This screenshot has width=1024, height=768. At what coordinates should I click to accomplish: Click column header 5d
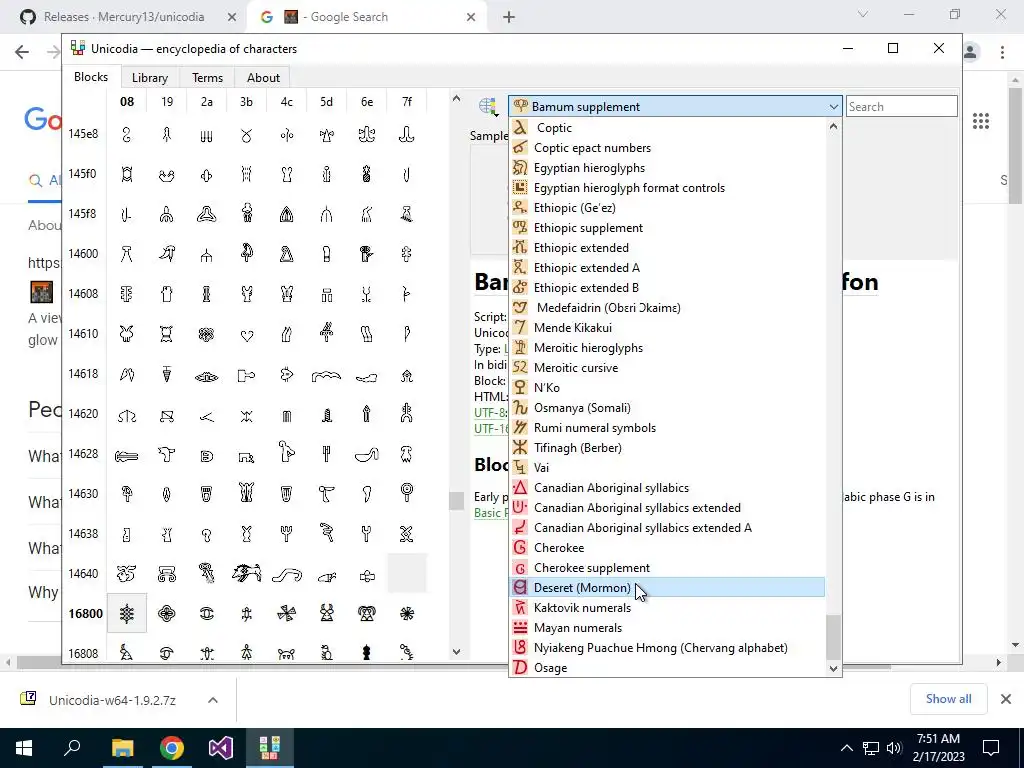pyautogui.click(x=327, y=102)
